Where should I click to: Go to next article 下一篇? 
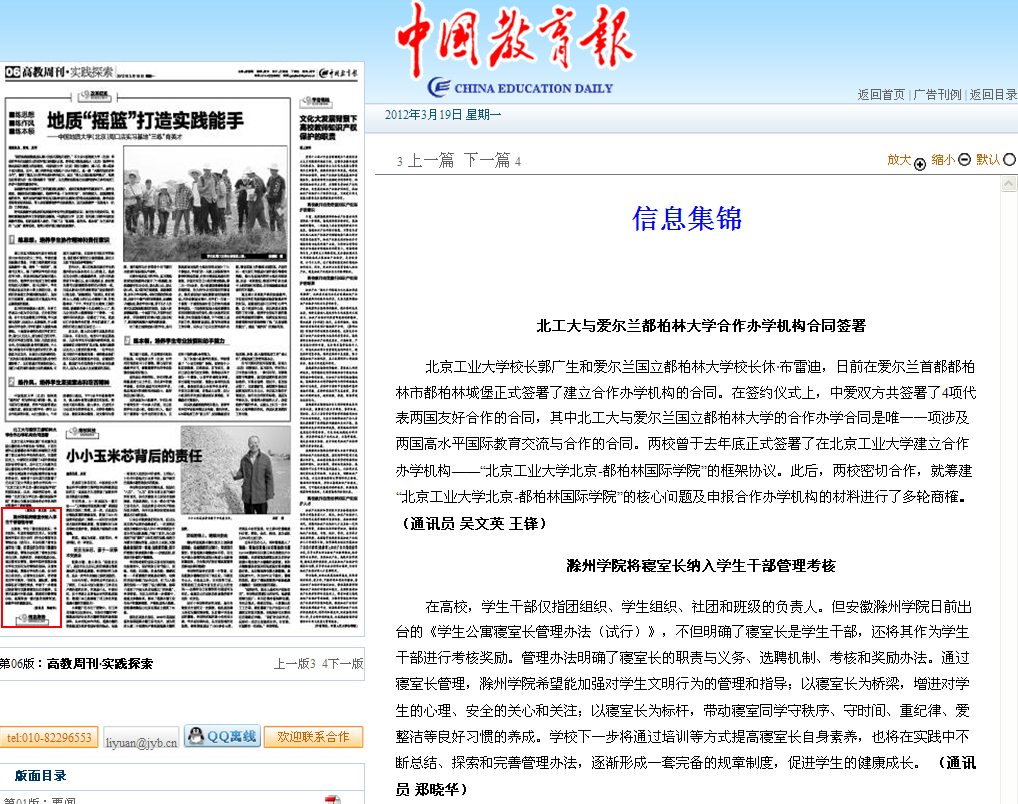coord(487,160)
